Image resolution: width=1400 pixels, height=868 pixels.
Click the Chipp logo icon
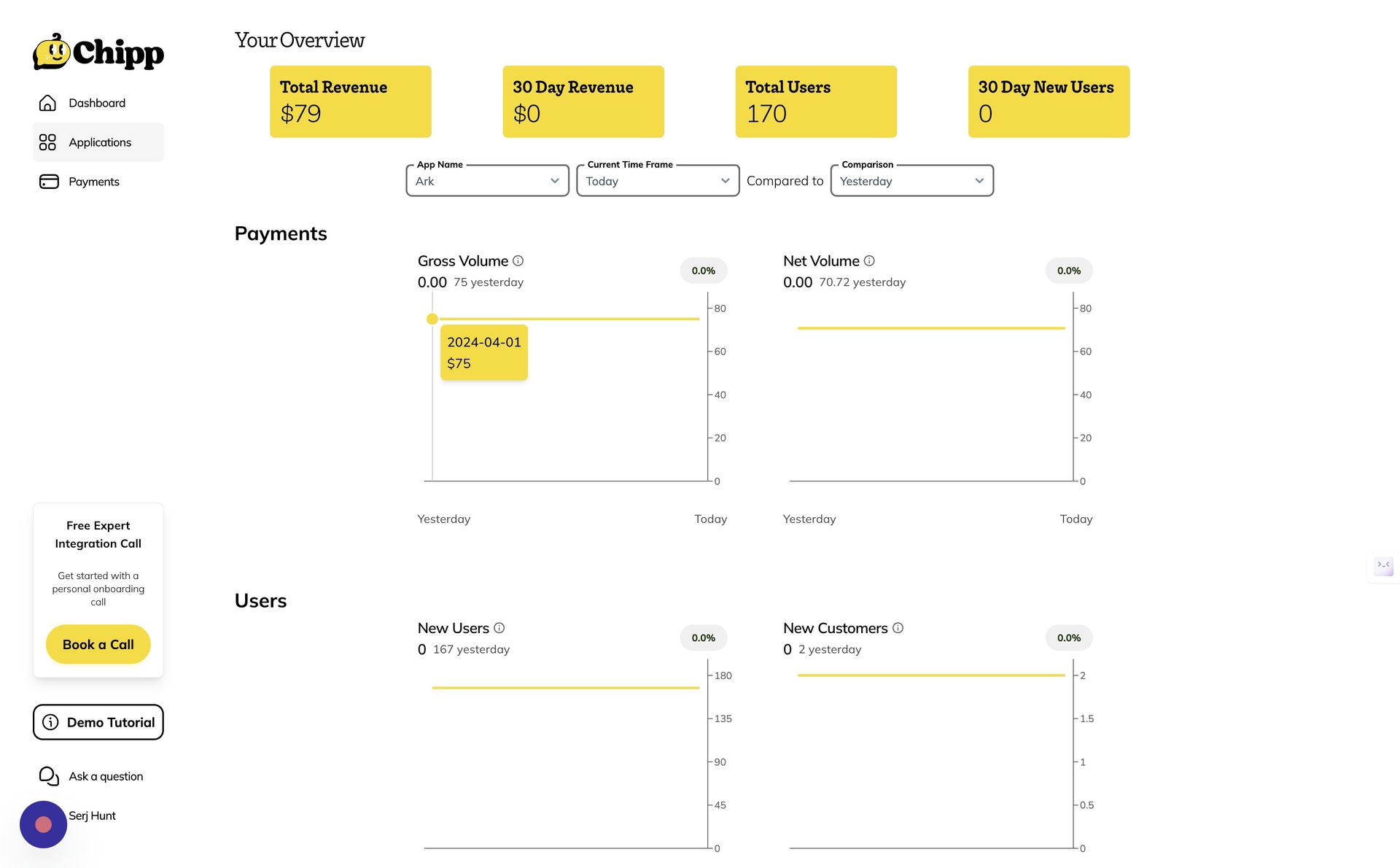coord(52,52)
